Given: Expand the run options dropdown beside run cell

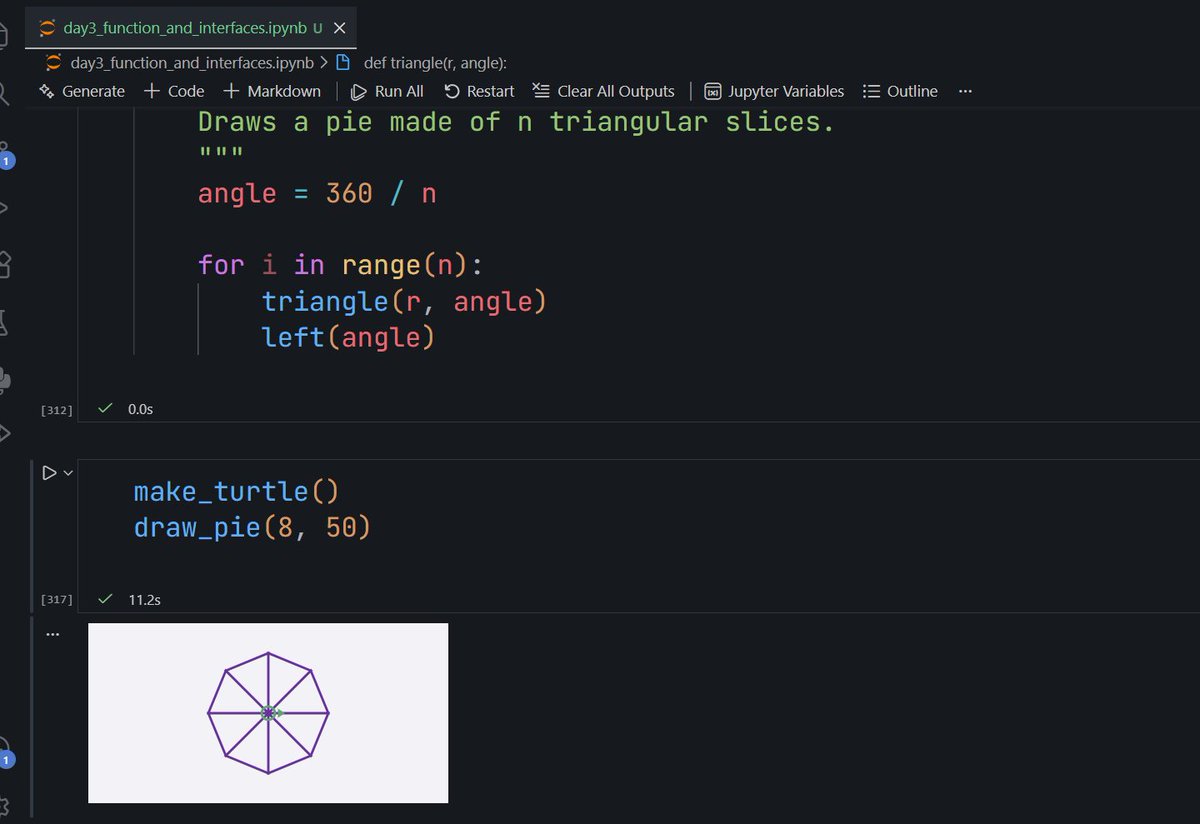Looking at the screenshot, I should tap(68, 473).
